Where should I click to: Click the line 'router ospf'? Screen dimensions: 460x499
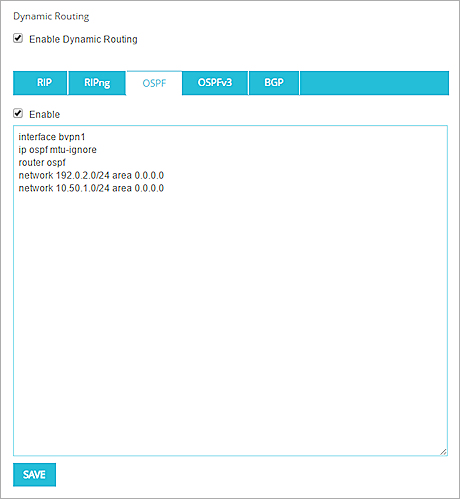[x=42, y=162]
